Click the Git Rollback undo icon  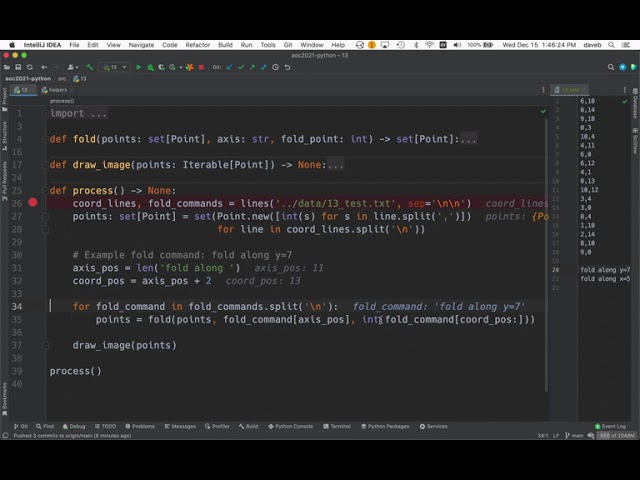click(287, 67)
